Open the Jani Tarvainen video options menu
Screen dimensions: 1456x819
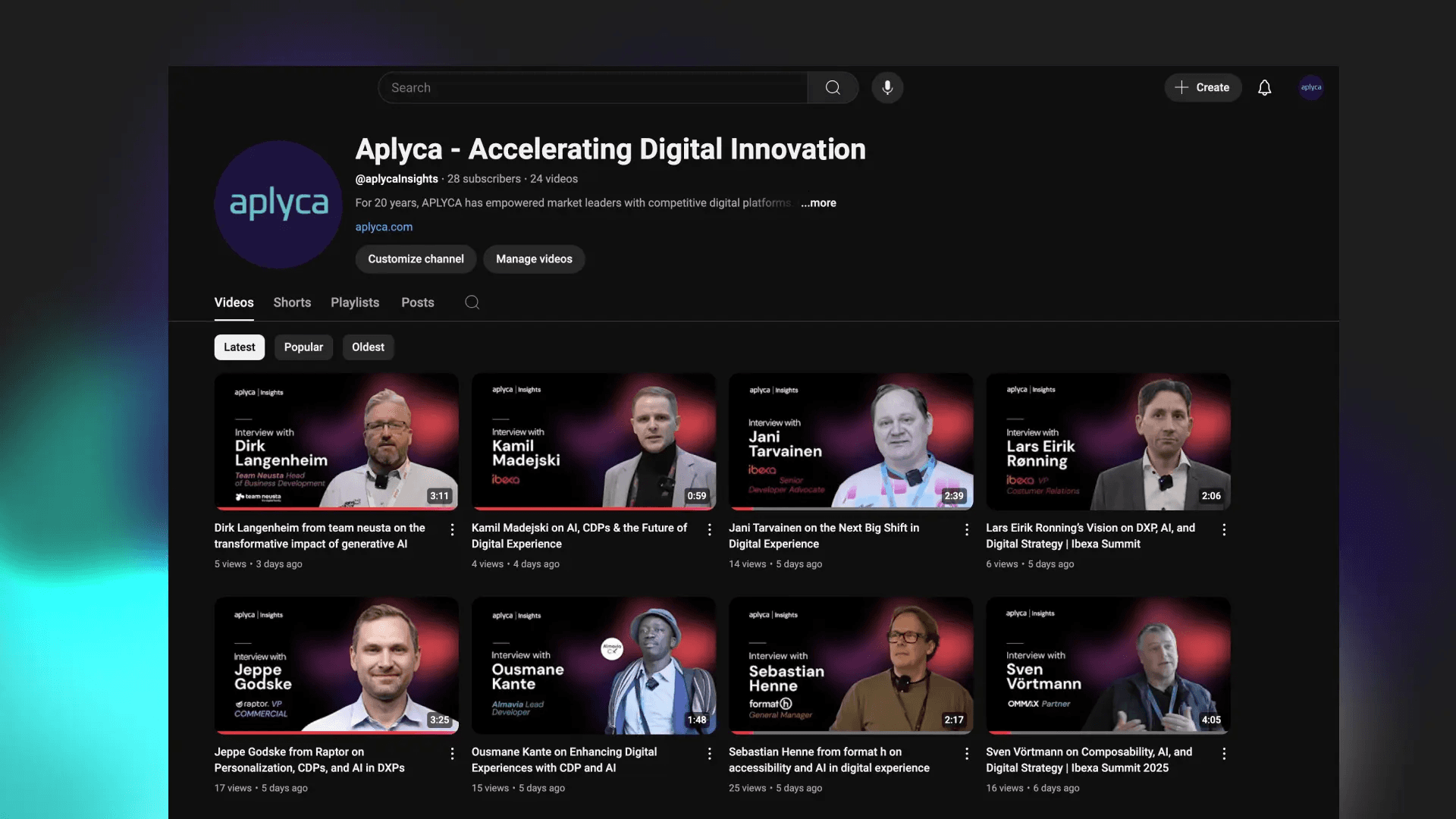(967, 529)
